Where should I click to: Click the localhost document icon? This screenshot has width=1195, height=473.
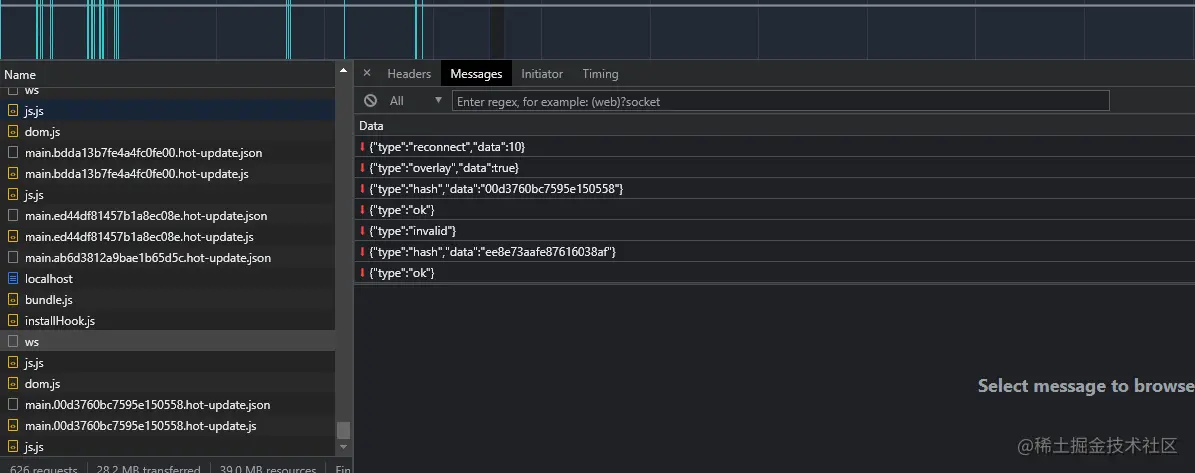click(13, 279)
